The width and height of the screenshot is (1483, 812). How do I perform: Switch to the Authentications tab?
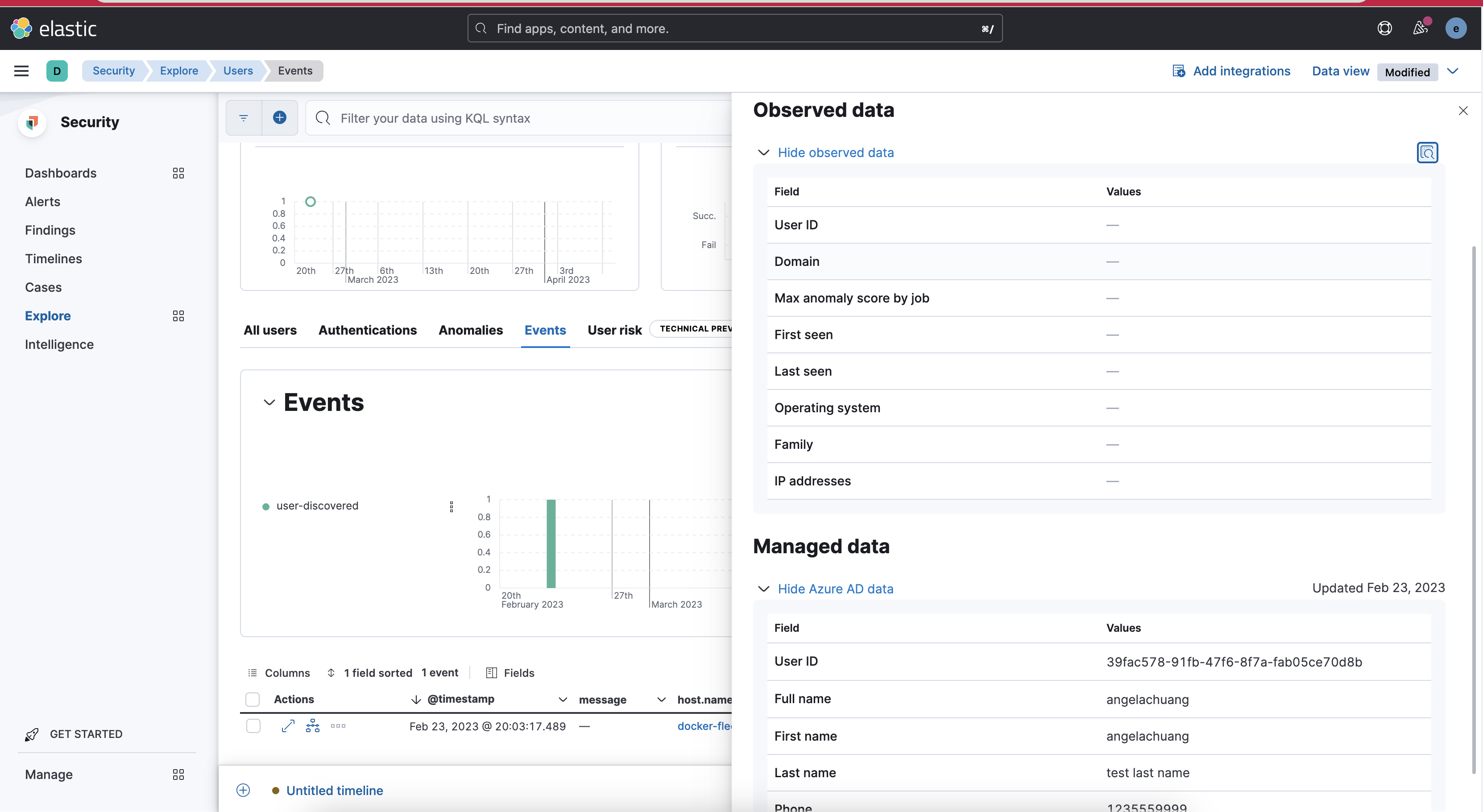pyautogui.click(x=367, y=330)
